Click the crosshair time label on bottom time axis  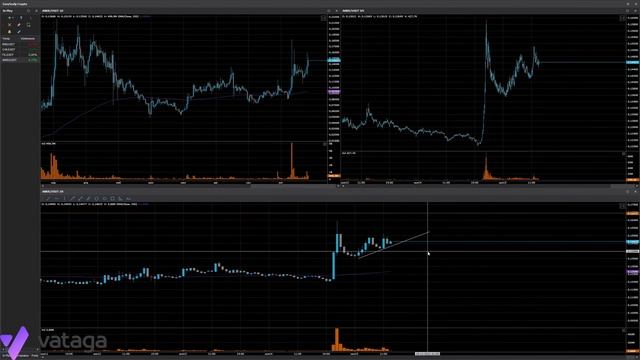point(427,354)
